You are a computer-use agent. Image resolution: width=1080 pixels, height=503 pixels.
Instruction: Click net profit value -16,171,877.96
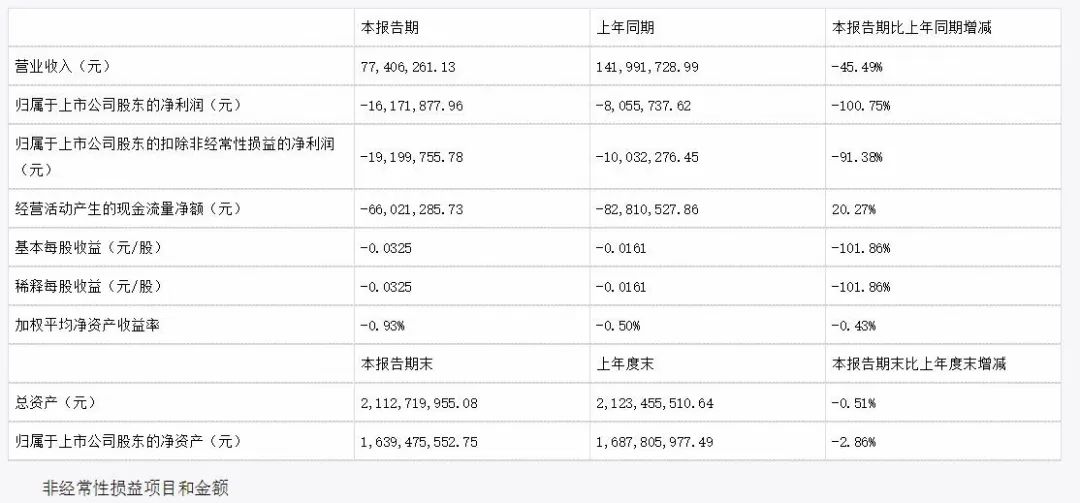(x=411, y=106)
